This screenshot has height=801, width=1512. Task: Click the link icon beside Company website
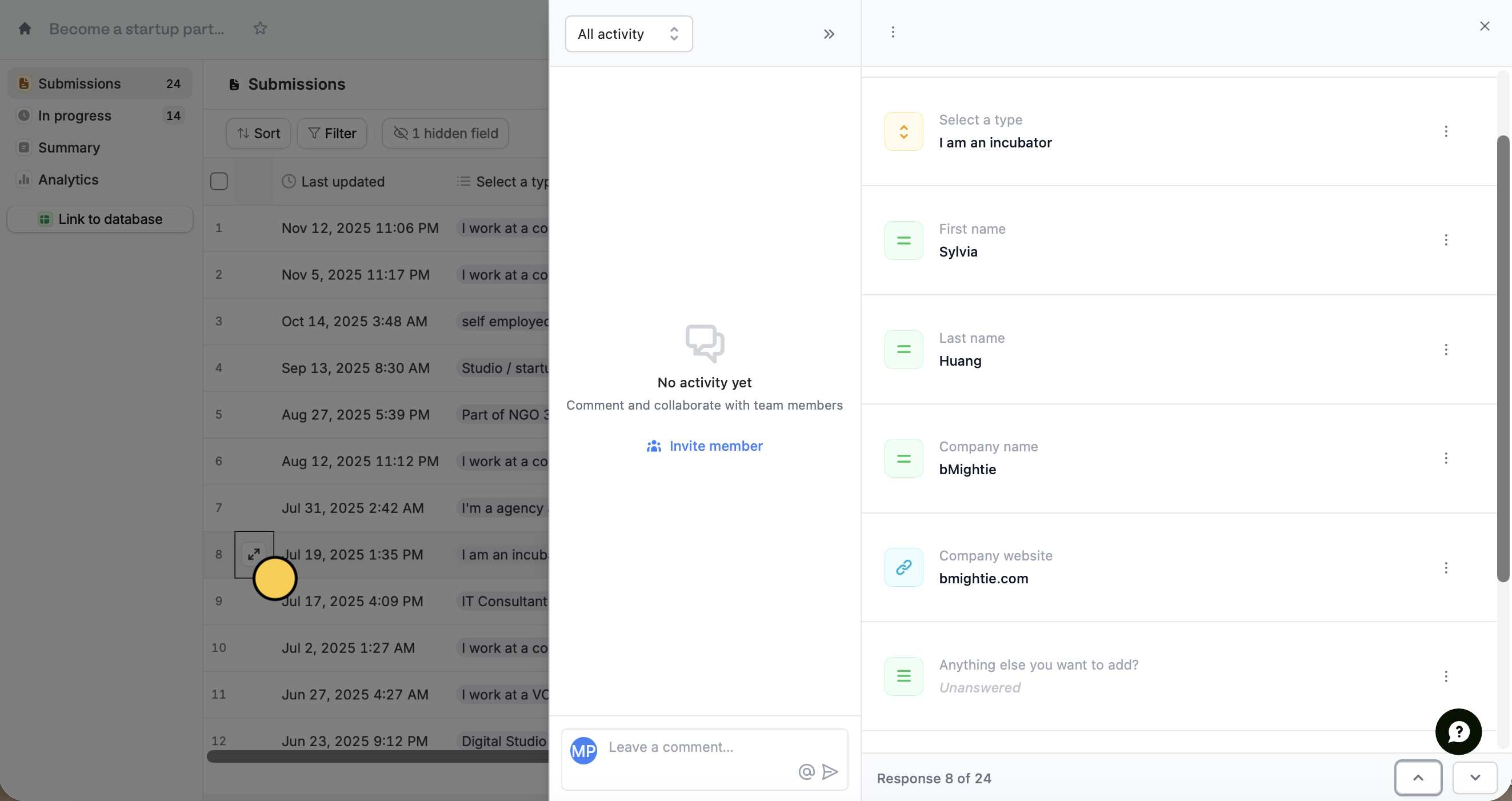(x=903, y=567)
